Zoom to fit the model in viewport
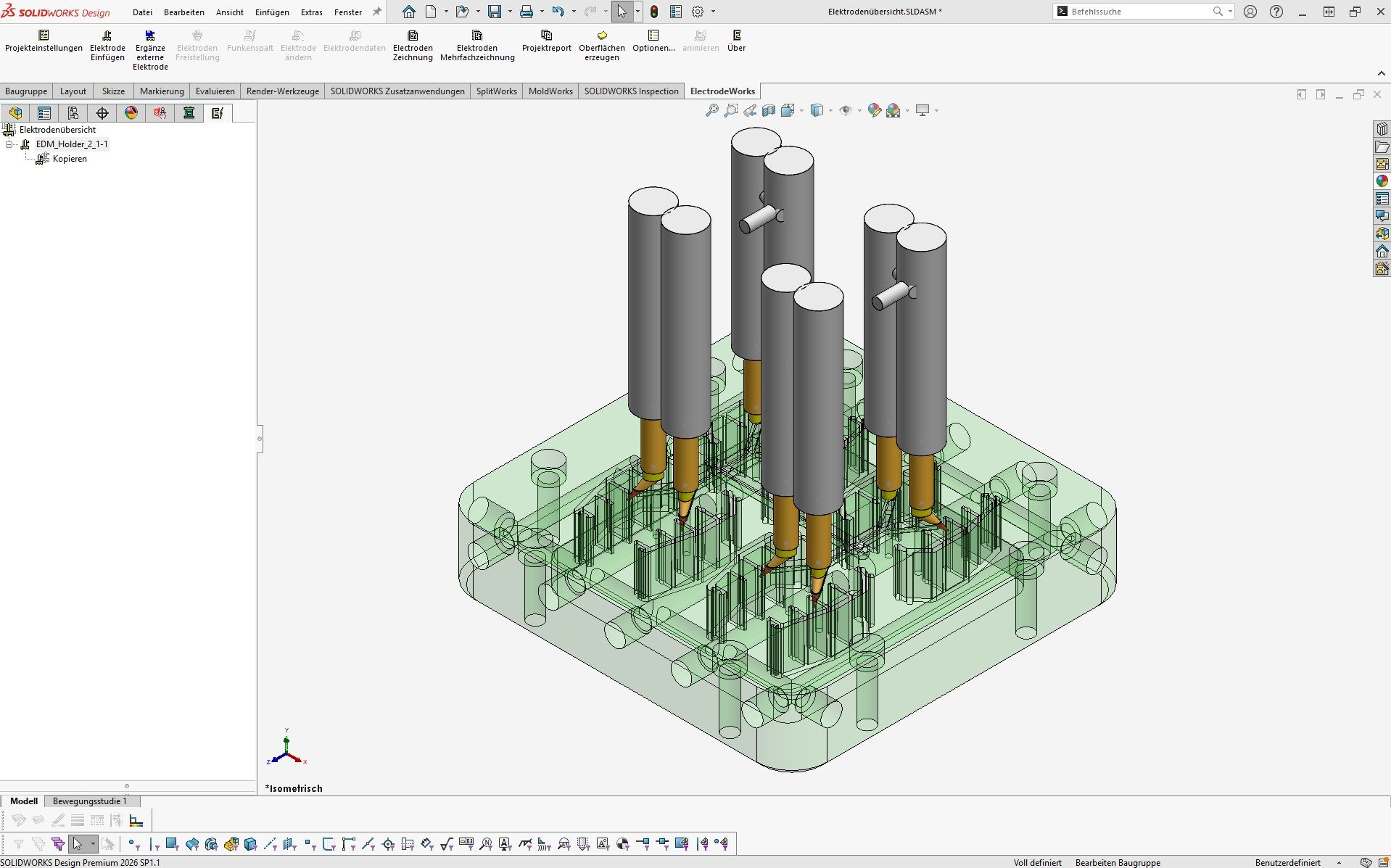Screen dimensions: 1391x868 712,110
